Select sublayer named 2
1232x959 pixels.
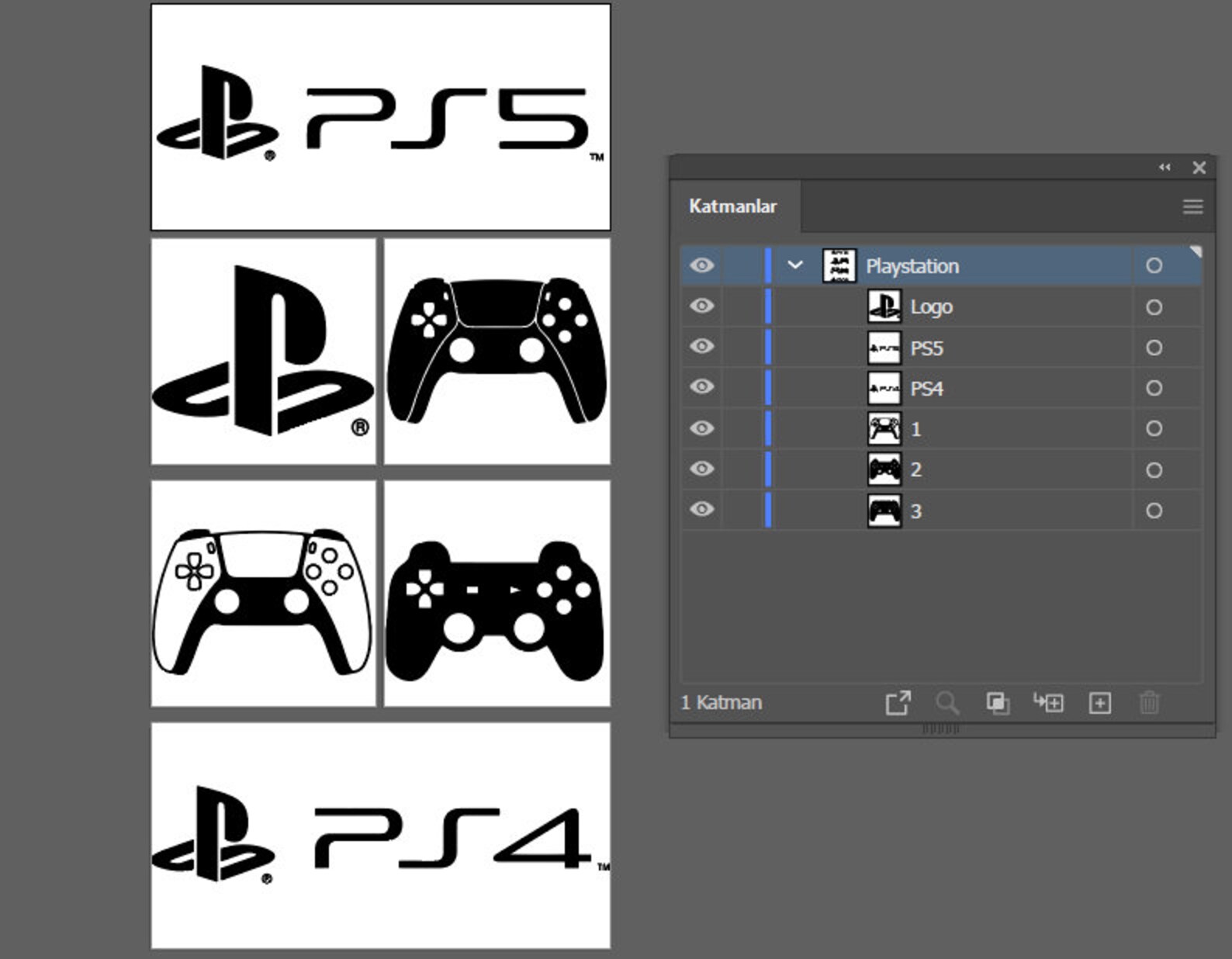coord(915,469)
